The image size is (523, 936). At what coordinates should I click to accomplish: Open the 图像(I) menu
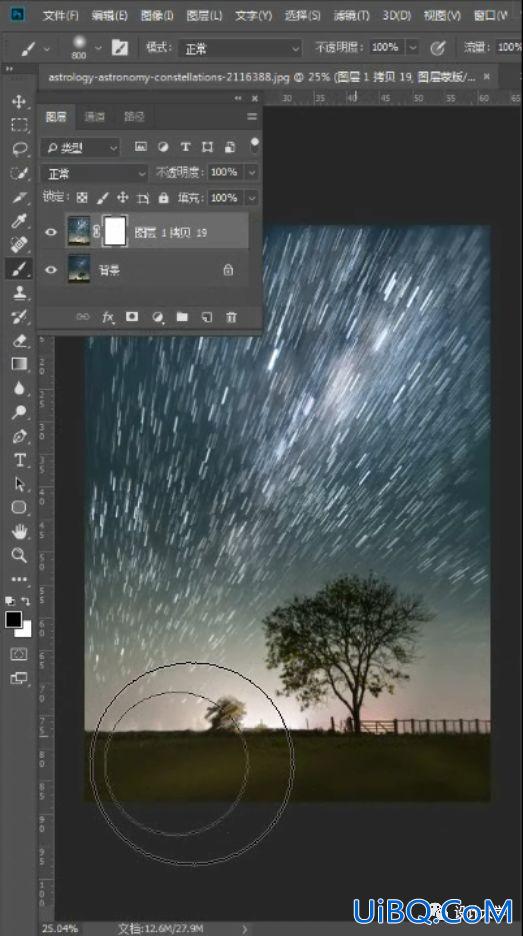(157, 15)
